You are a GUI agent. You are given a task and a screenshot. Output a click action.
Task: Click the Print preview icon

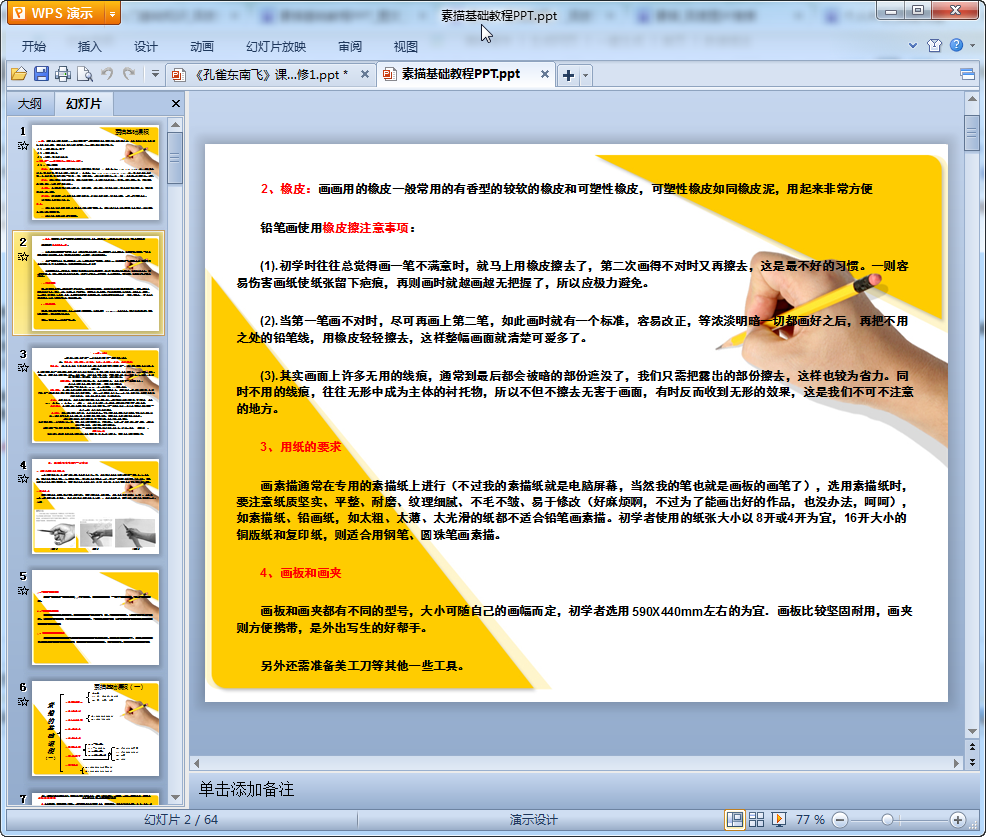84,74
